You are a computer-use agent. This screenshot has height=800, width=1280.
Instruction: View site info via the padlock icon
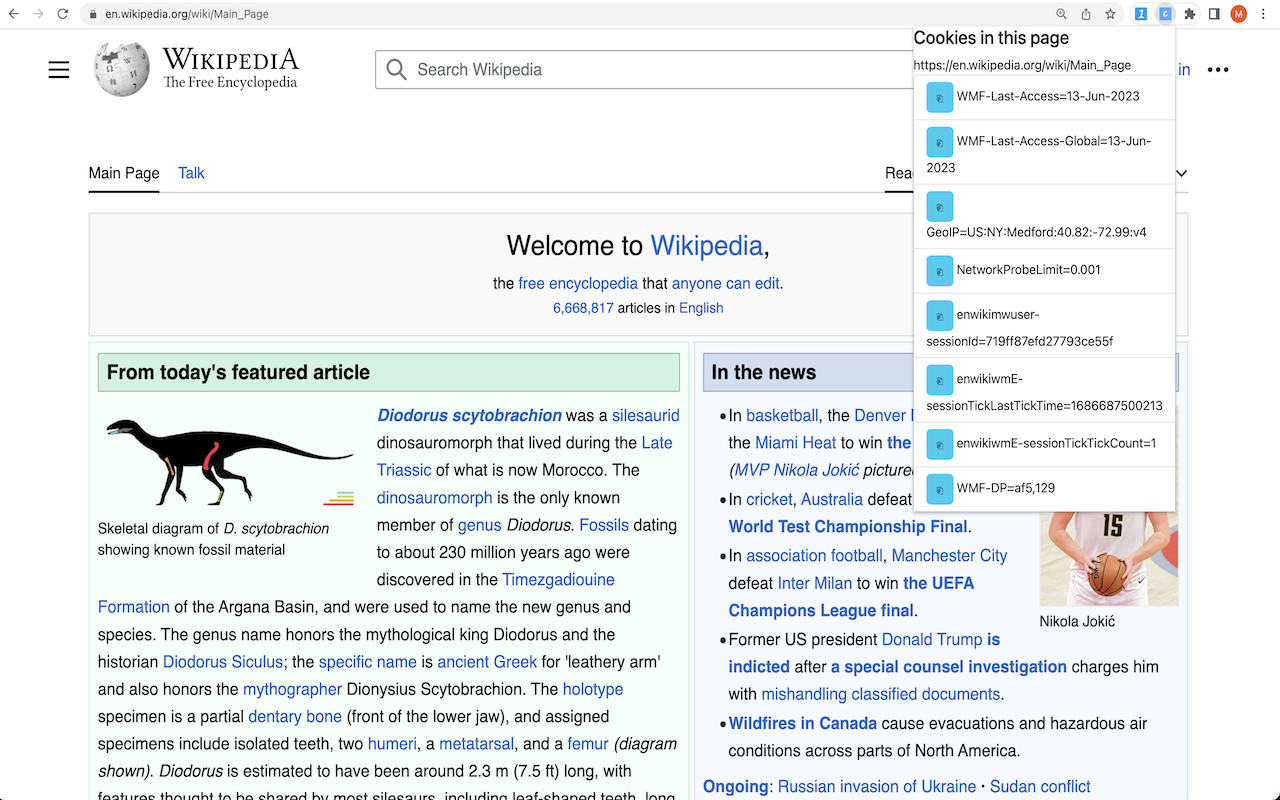pos(92,14)
